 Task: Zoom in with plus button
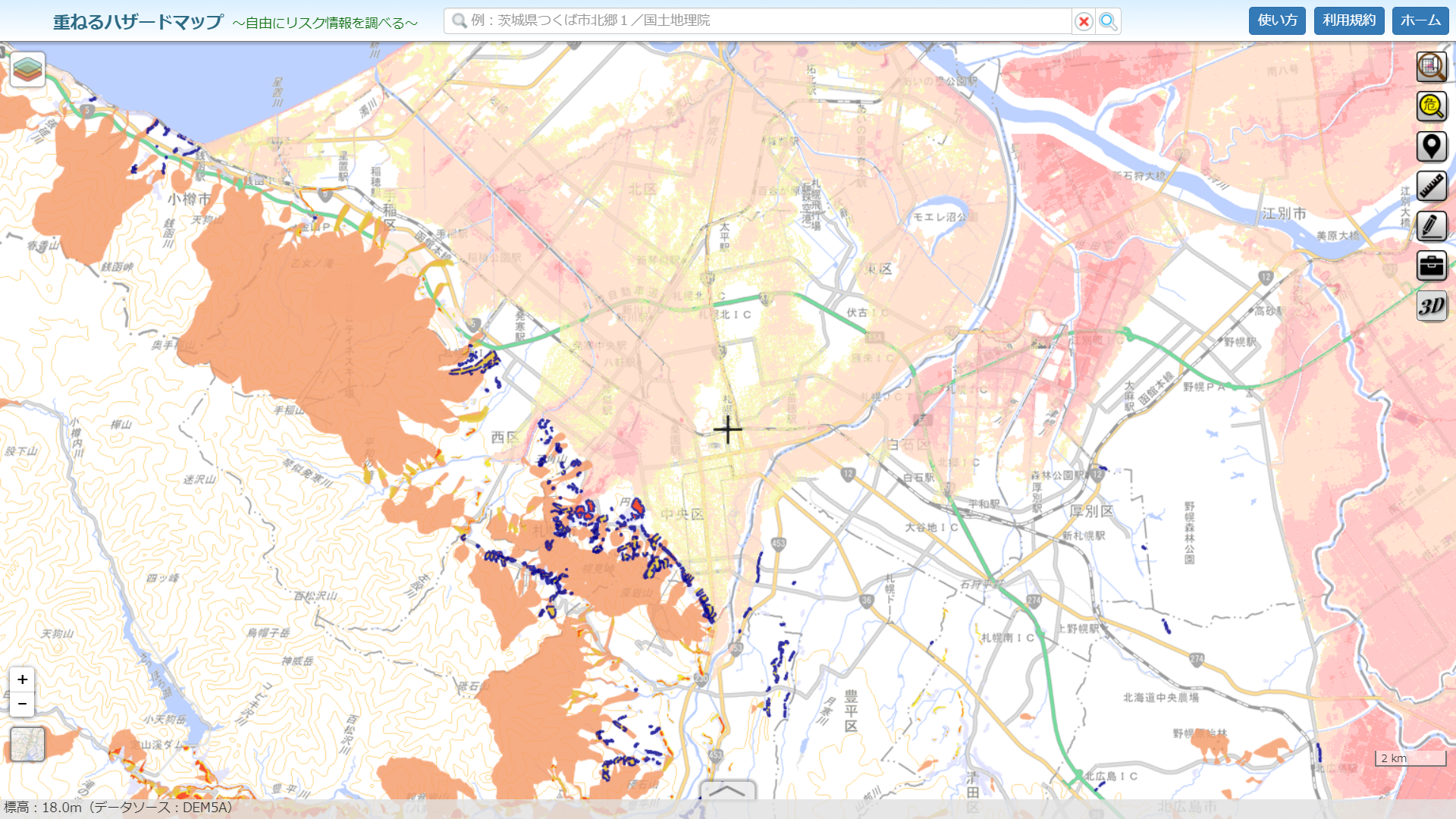[22, 679]
